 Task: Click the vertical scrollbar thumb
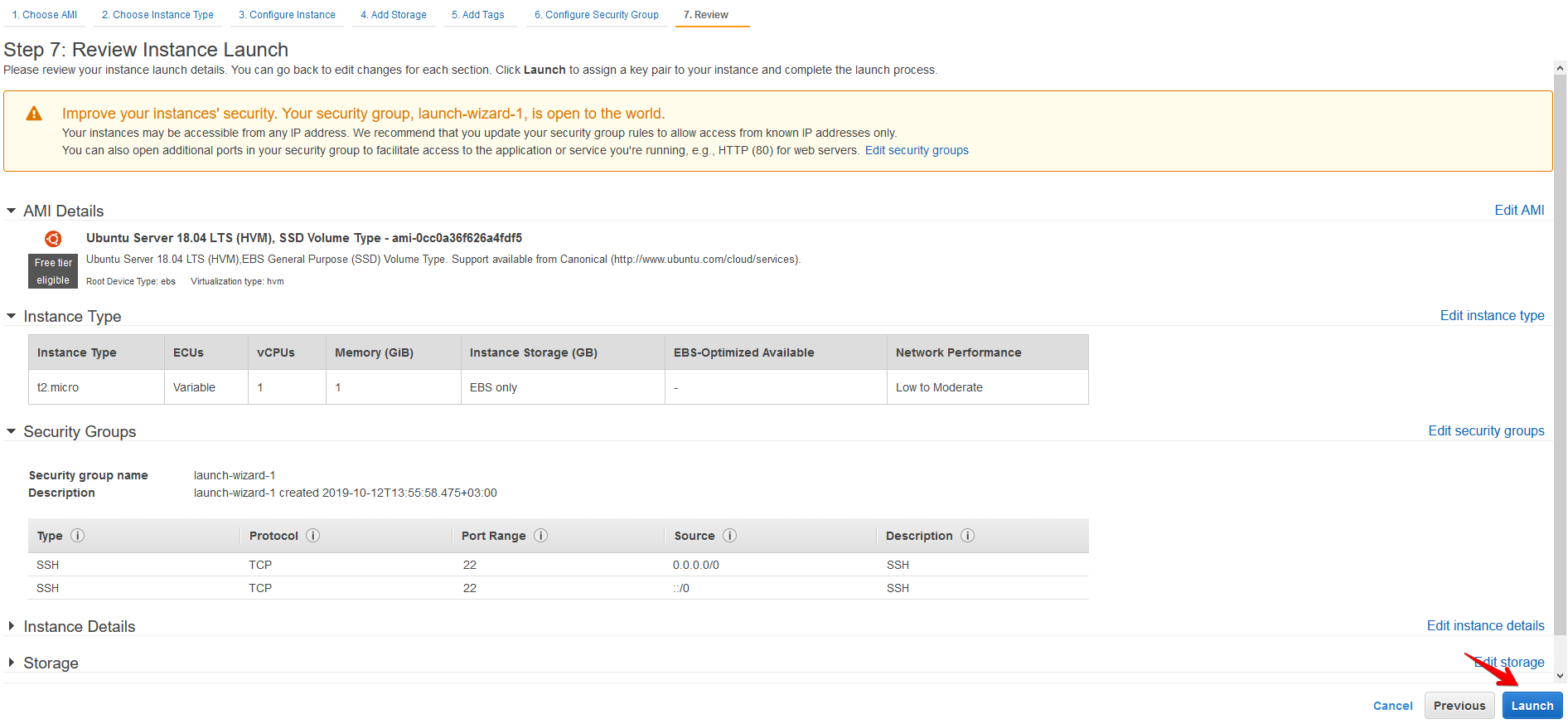point(1561,357)
